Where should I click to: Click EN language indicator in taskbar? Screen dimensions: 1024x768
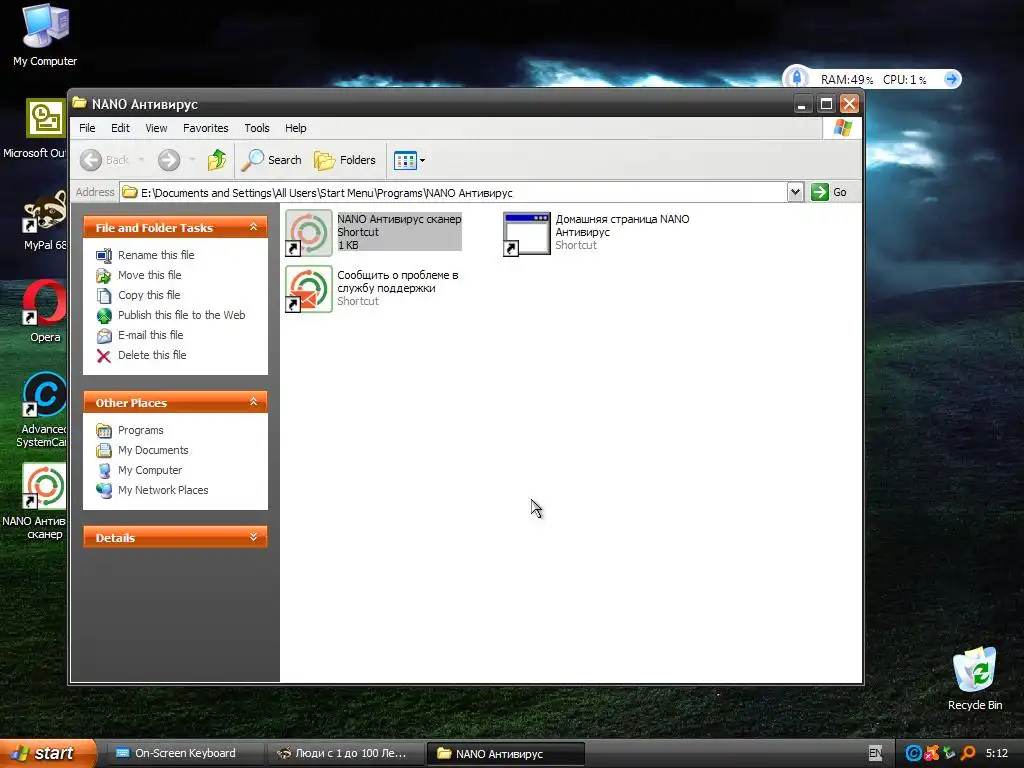[875, 753]
